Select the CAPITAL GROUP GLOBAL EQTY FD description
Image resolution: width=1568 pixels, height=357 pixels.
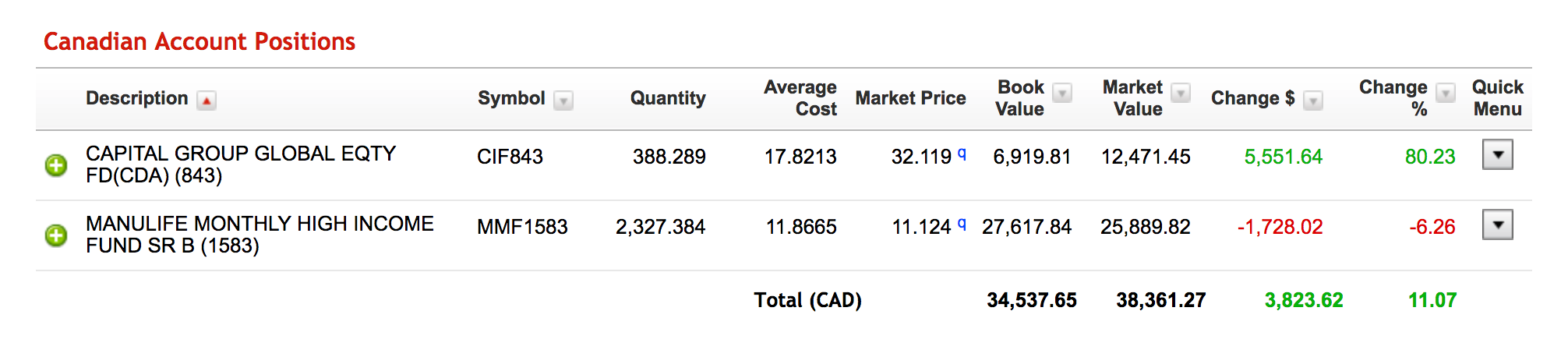241,164
